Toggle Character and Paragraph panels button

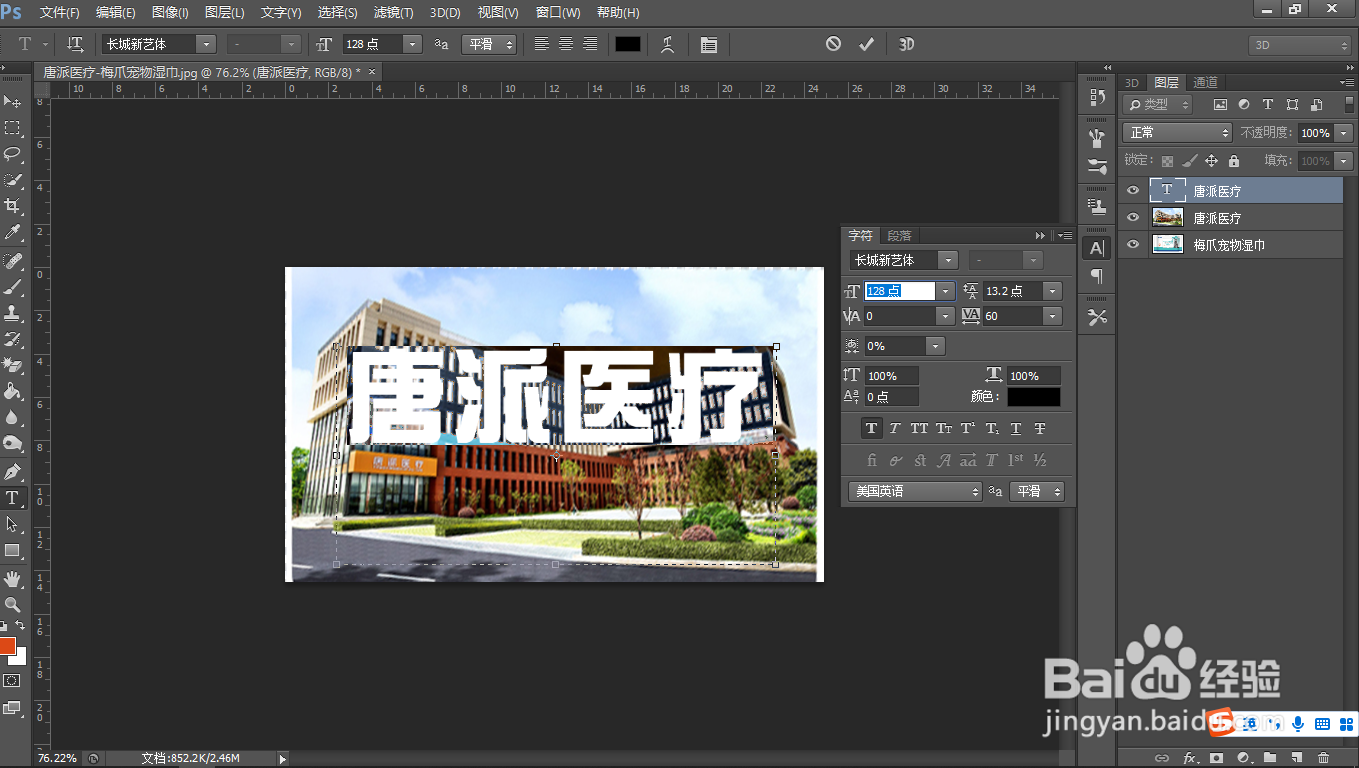708,44
